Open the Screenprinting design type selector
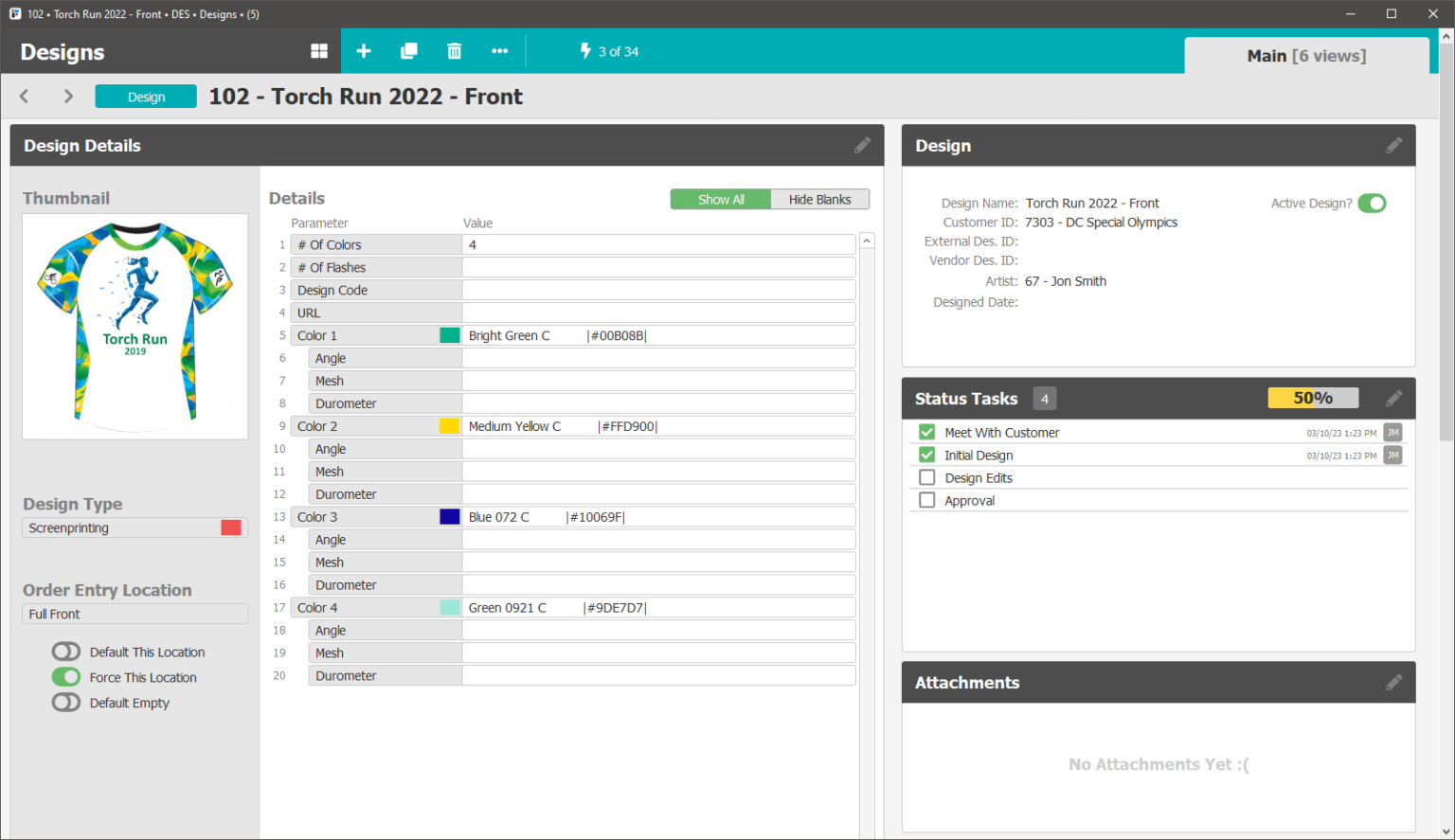 pyautogui.click(x=135, y=527)
